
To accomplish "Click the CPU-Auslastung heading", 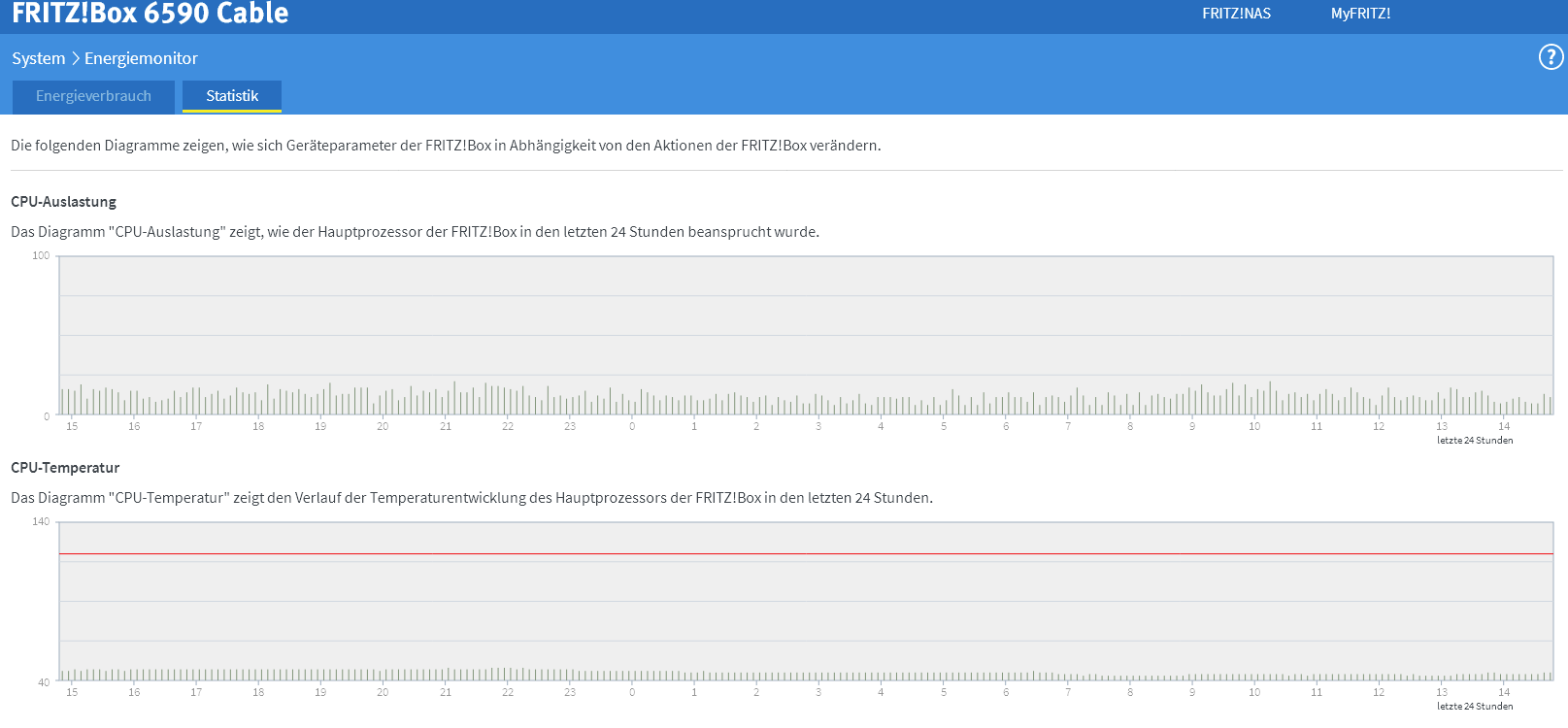I will [x=63, y=202].
